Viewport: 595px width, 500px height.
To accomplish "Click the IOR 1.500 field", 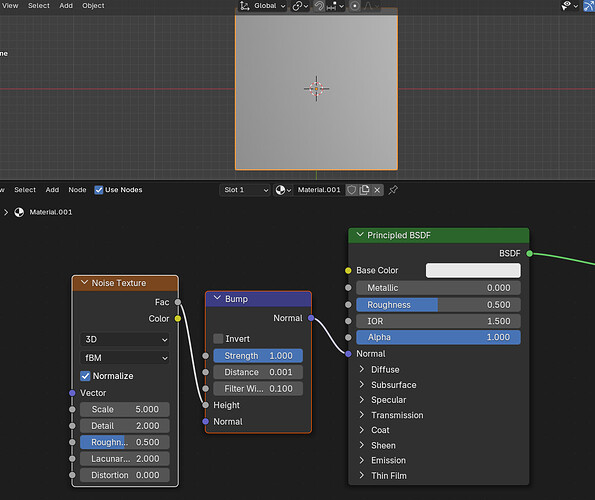I will pos(438,321).
